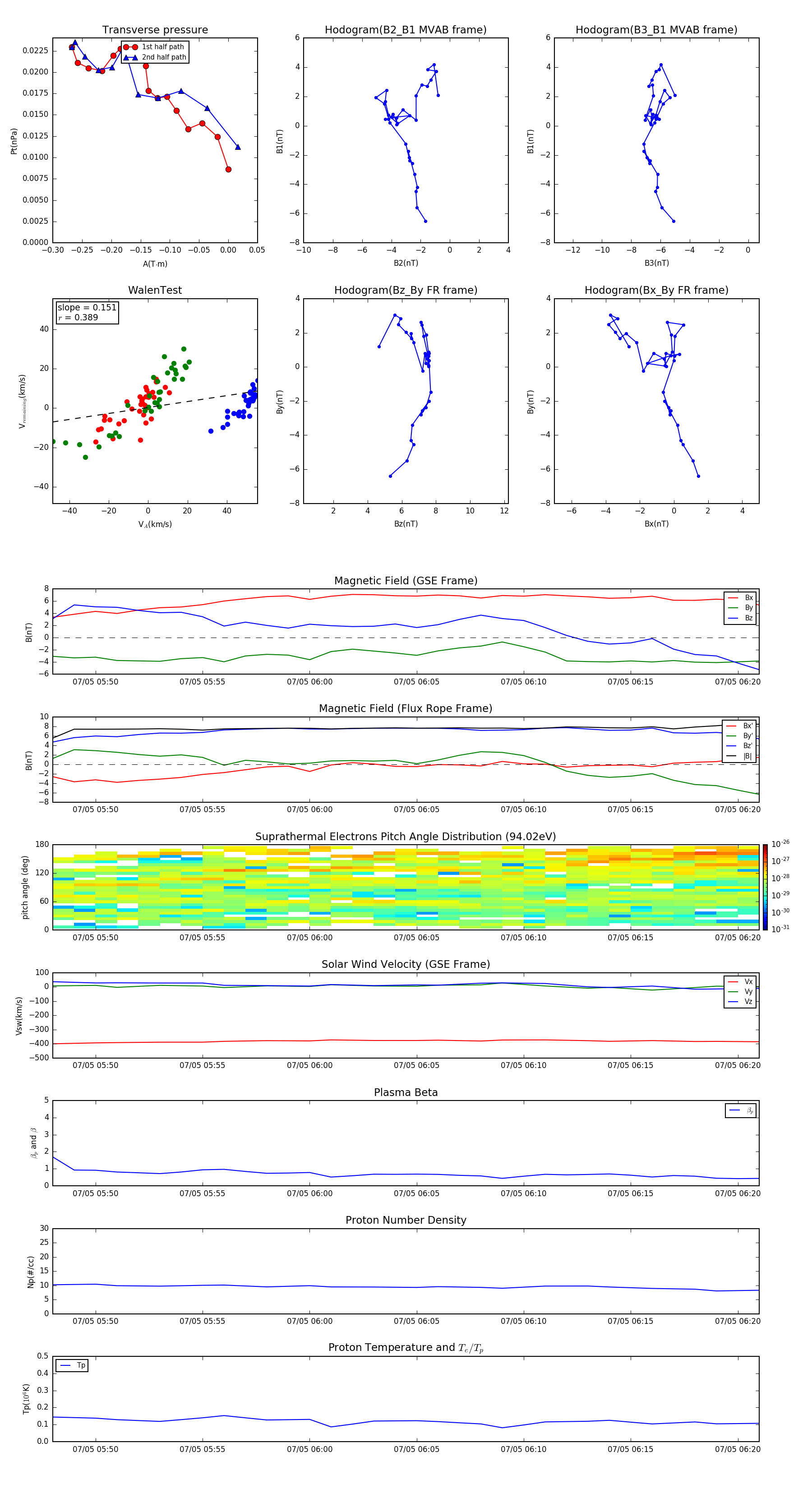Click the Suprathermal Electrons Pitch Angle Distribution title
Image resolution: width=812 pixels, height=1489 pixels.
click(x=406, y=837)
